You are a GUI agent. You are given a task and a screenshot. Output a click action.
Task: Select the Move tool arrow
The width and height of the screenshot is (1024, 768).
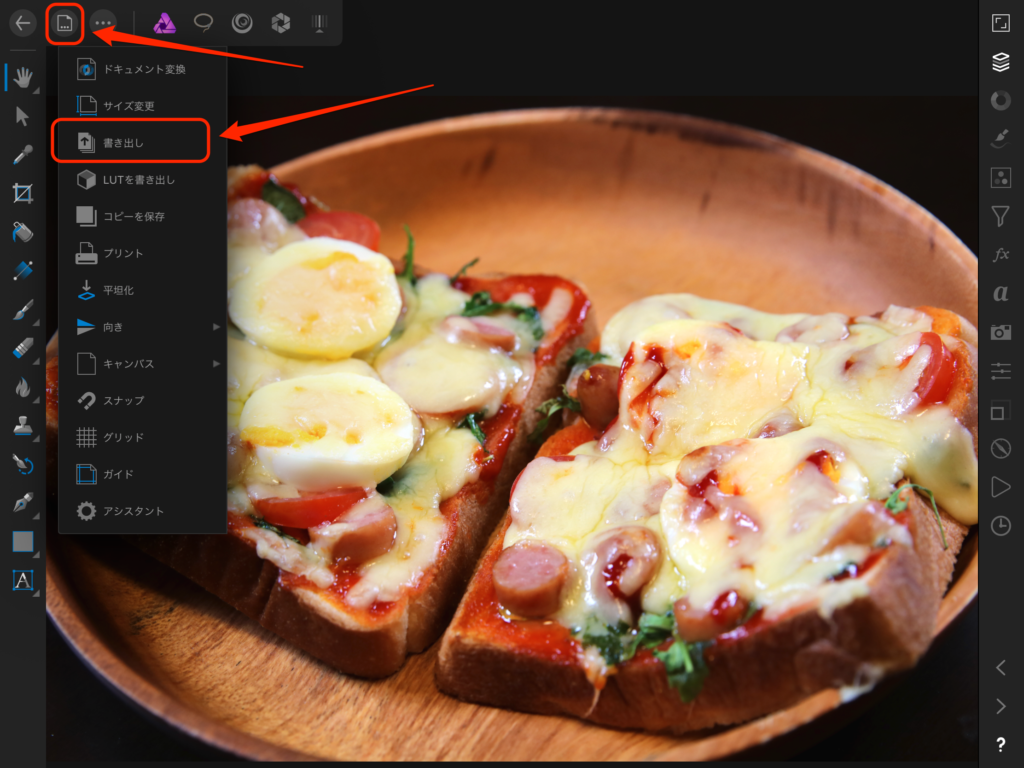[22, 116]
